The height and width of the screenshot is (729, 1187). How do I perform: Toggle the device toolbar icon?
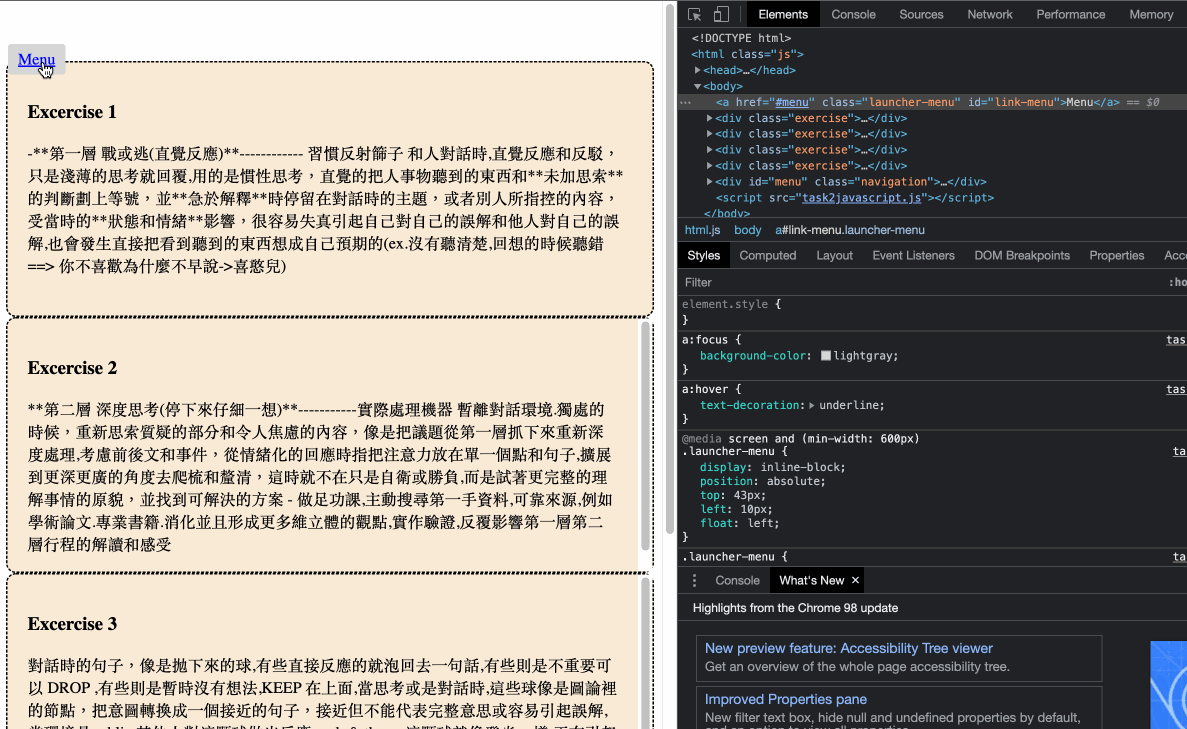tap(721, 14)
